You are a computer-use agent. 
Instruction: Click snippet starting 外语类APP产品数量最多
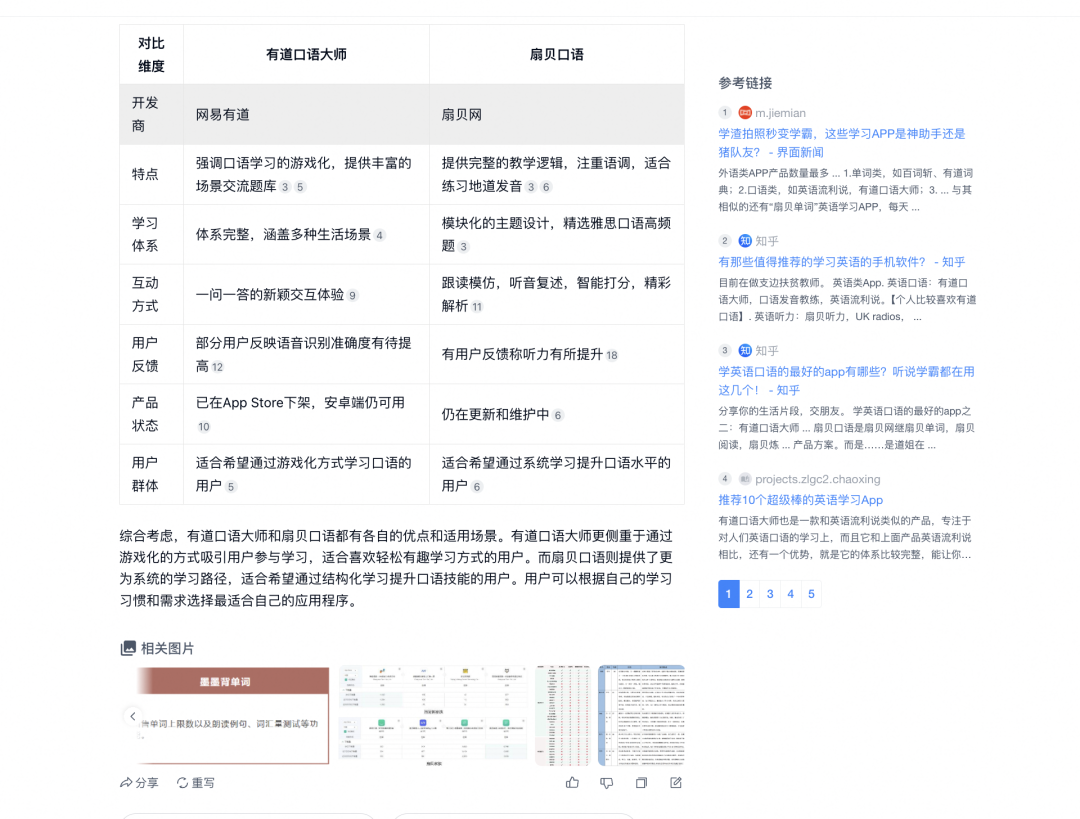[846, 190]
